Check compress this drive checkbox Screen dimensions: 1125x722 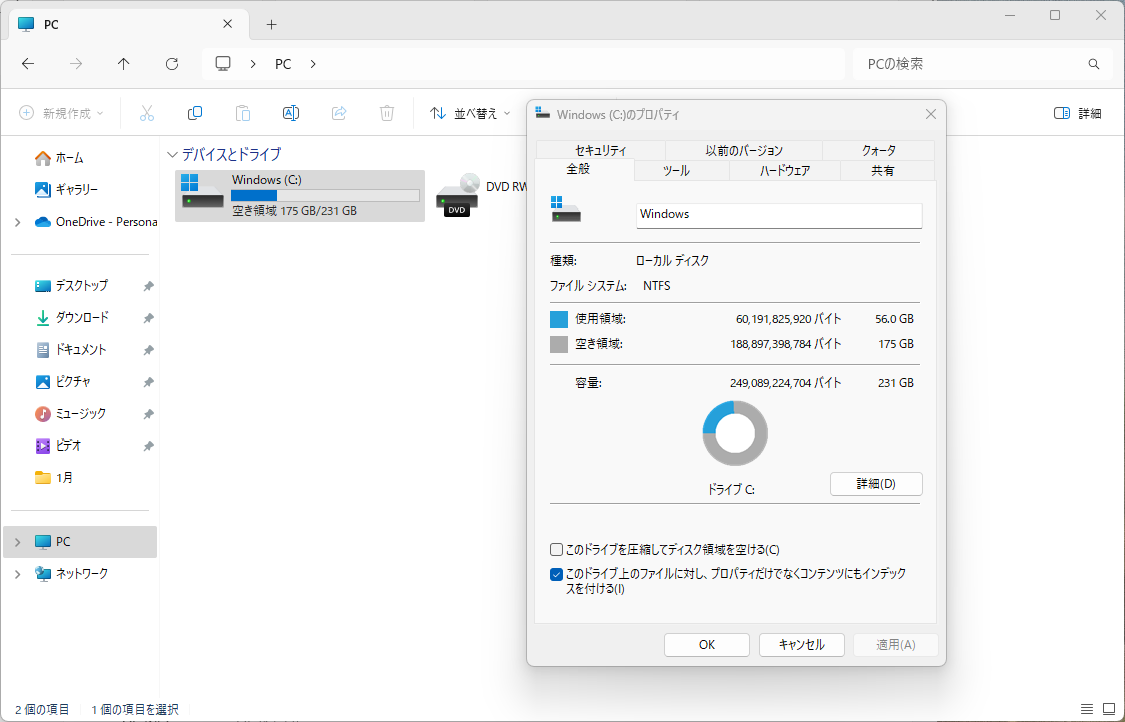click(x=556, y=550)
